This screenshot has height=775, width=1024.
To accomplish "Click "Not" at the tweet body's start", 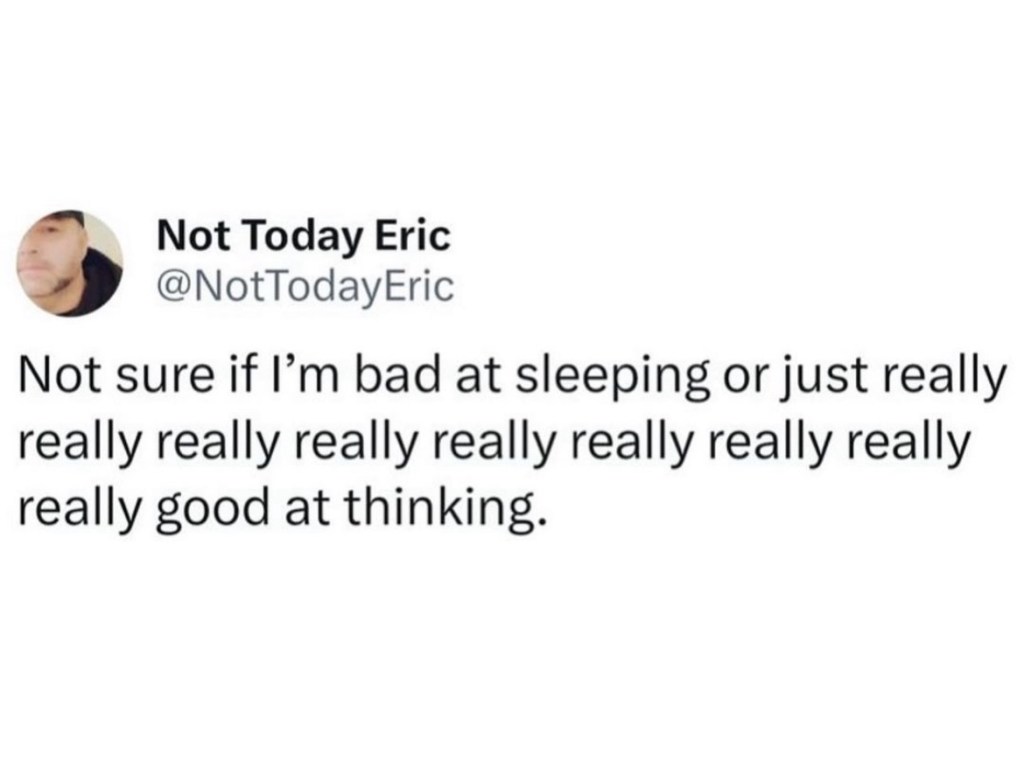I will point(58,380).
